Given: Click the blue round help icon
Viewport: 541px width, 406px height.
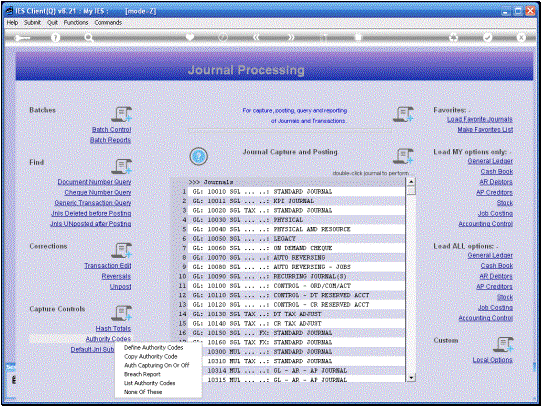Looking at the screenshot, I should (x=198, y=156).
